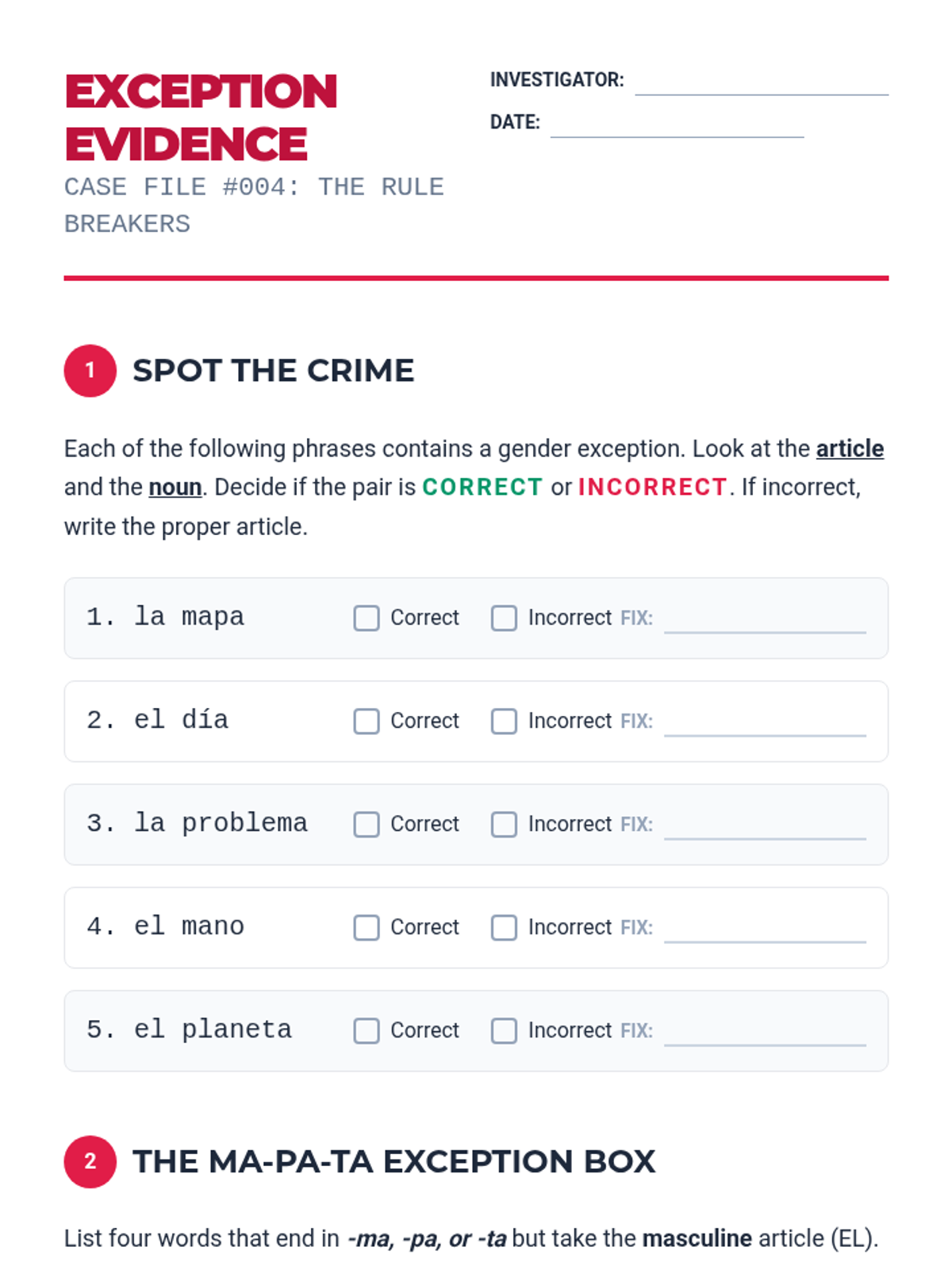Click the Date entry line

(x=678, y=125)
